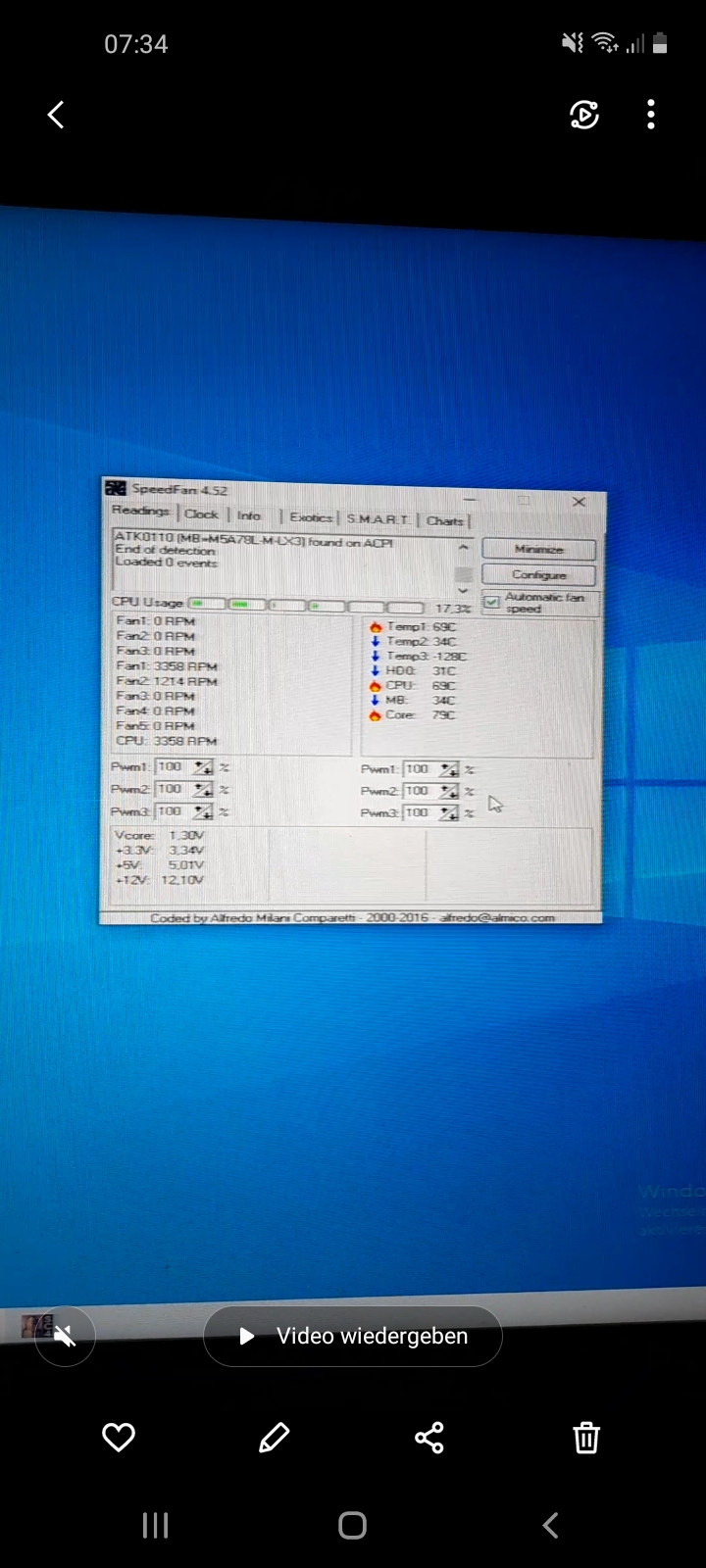Viewport: 706px width, 1568px height.
Task: Click Pwm2 spinner arrows below the fan list
Action: (203, 789)
